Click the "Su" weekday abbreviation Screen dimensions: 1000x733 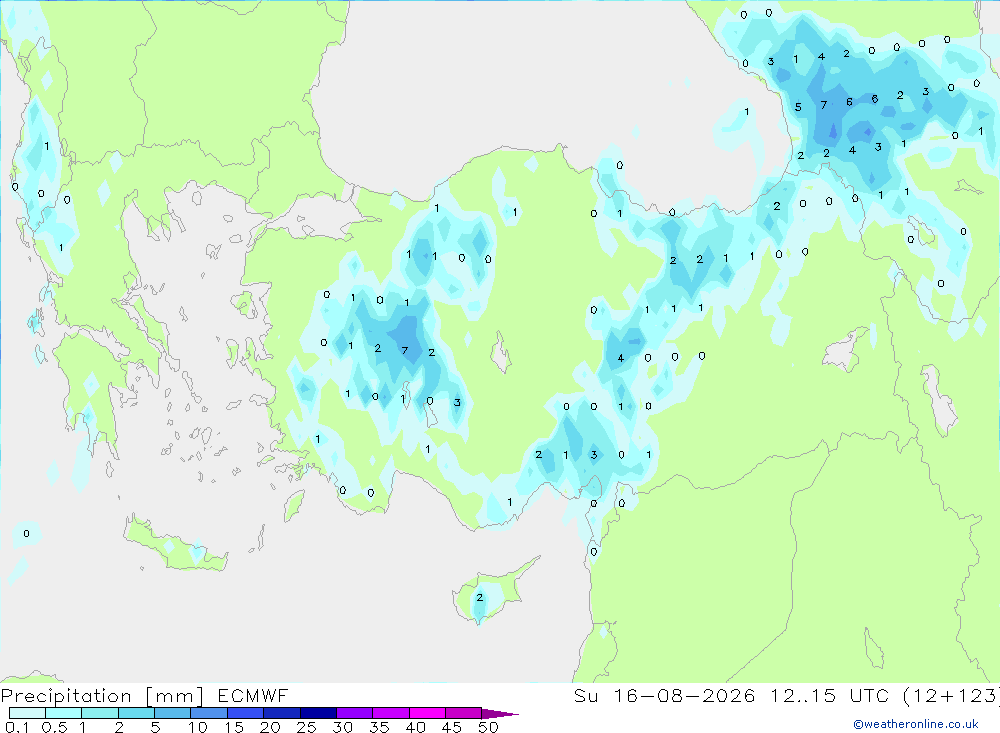pyautogui.click(x=586, y=695)
